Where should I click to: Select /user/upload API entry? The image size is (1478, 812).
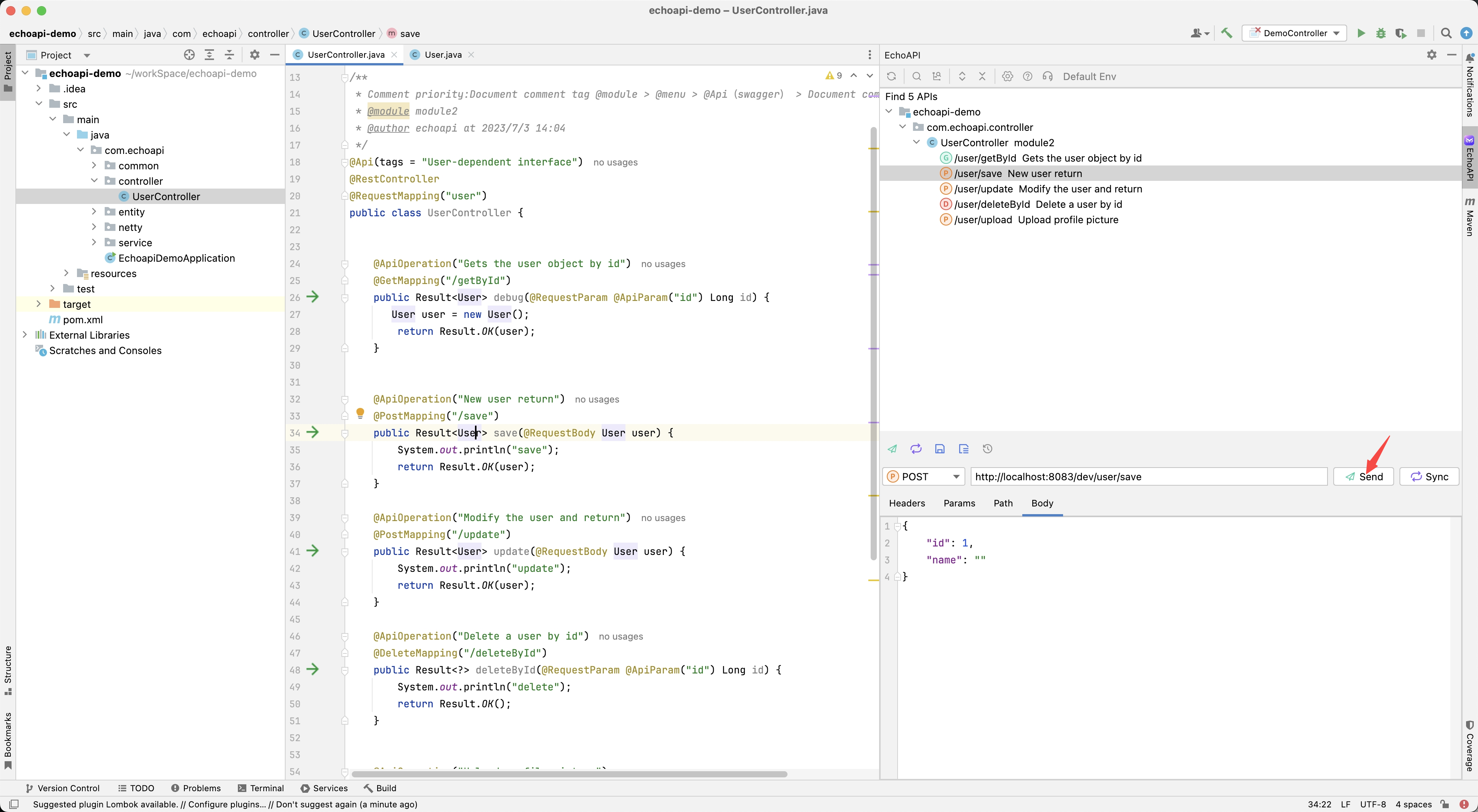coord(1029,220)
